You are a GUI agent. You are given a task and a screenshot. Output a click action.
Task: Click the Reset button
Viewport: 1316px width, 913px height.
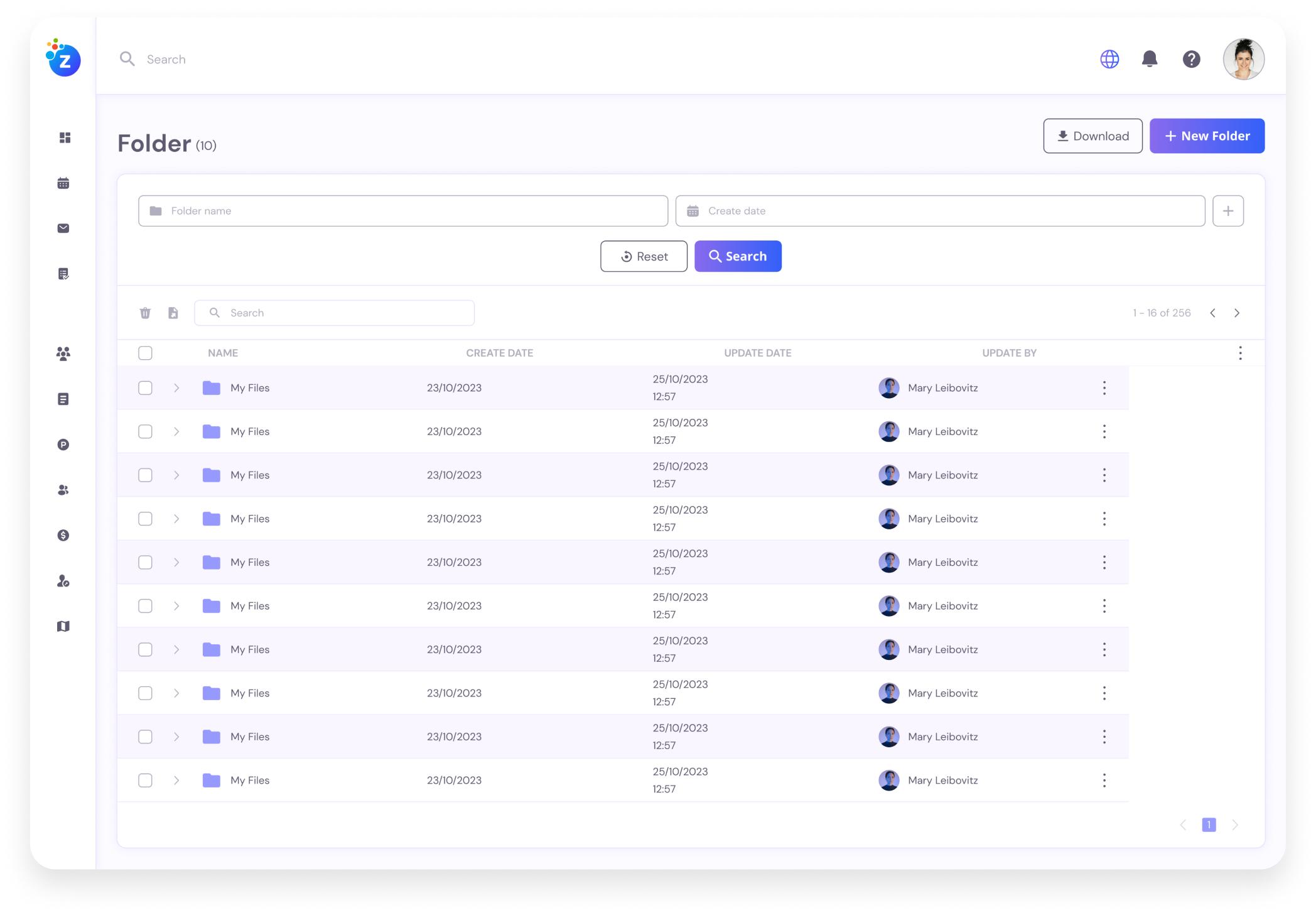(644, 255)
